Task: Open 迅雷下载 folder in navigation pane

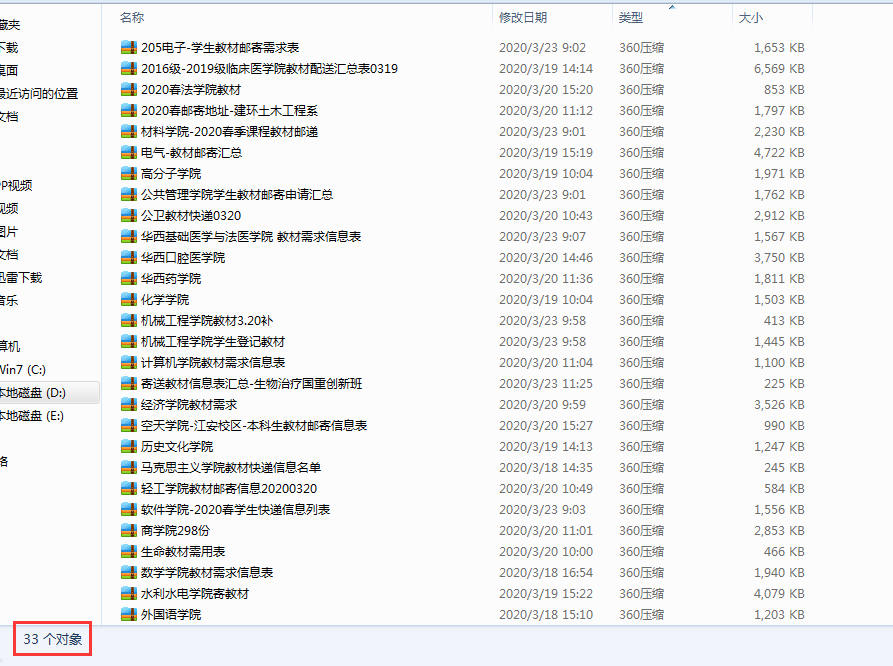Action: [21, 278]
